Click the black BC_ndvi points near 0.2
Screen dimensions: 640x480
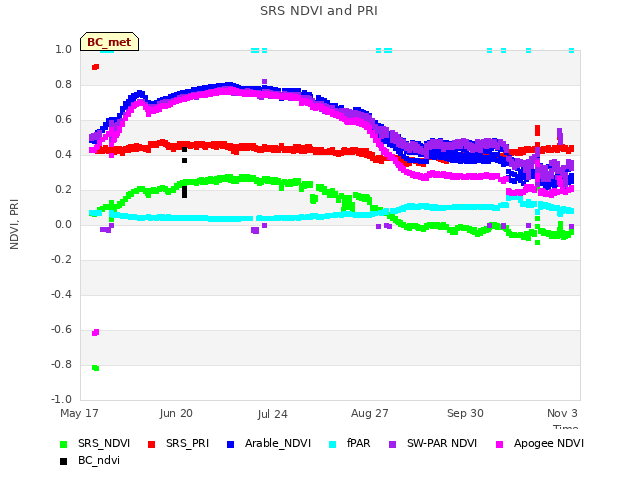(x=184, y=192)
